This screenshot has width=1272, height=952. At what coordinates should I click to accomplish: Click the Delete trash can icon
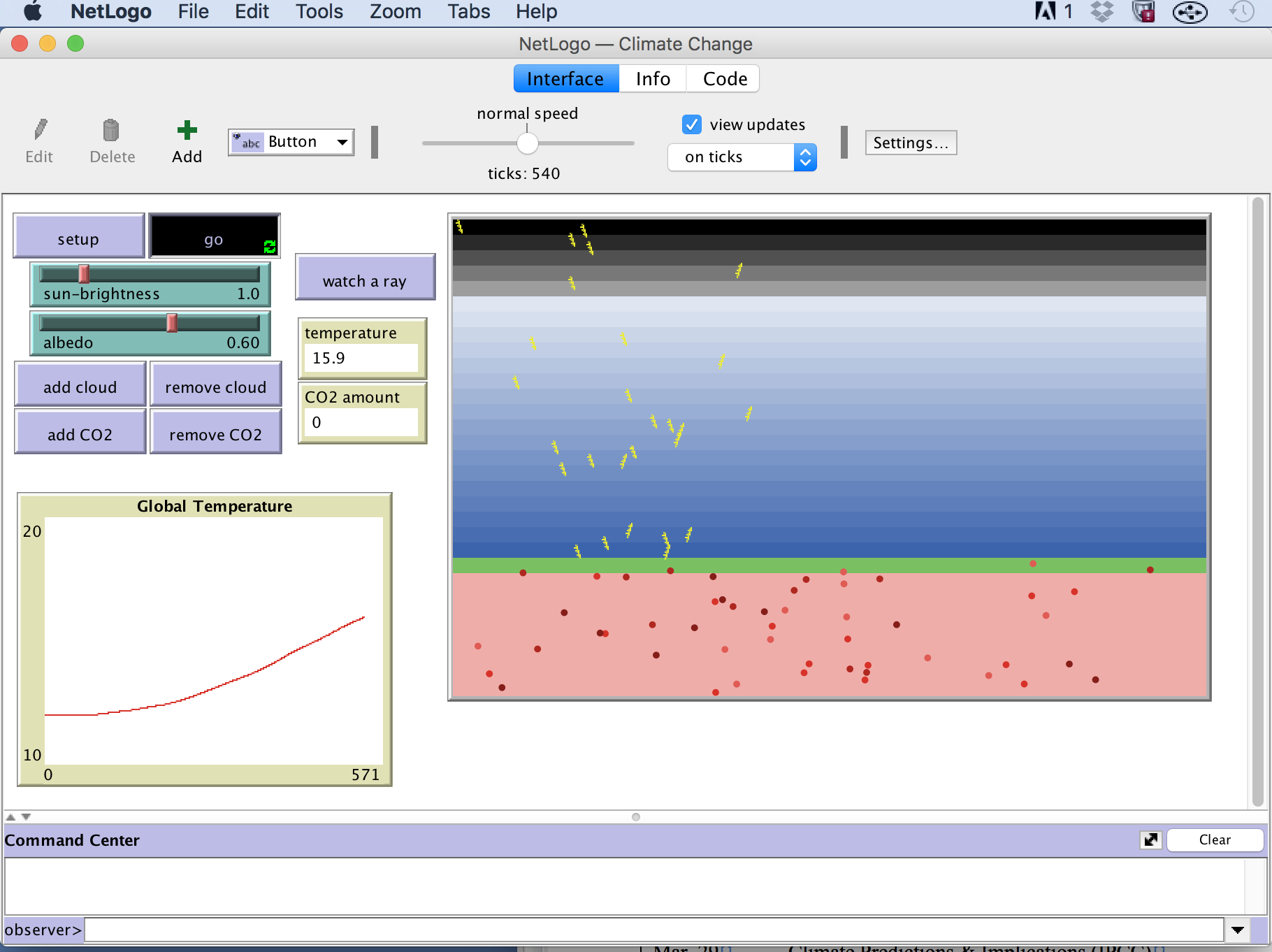click(111, 130)
